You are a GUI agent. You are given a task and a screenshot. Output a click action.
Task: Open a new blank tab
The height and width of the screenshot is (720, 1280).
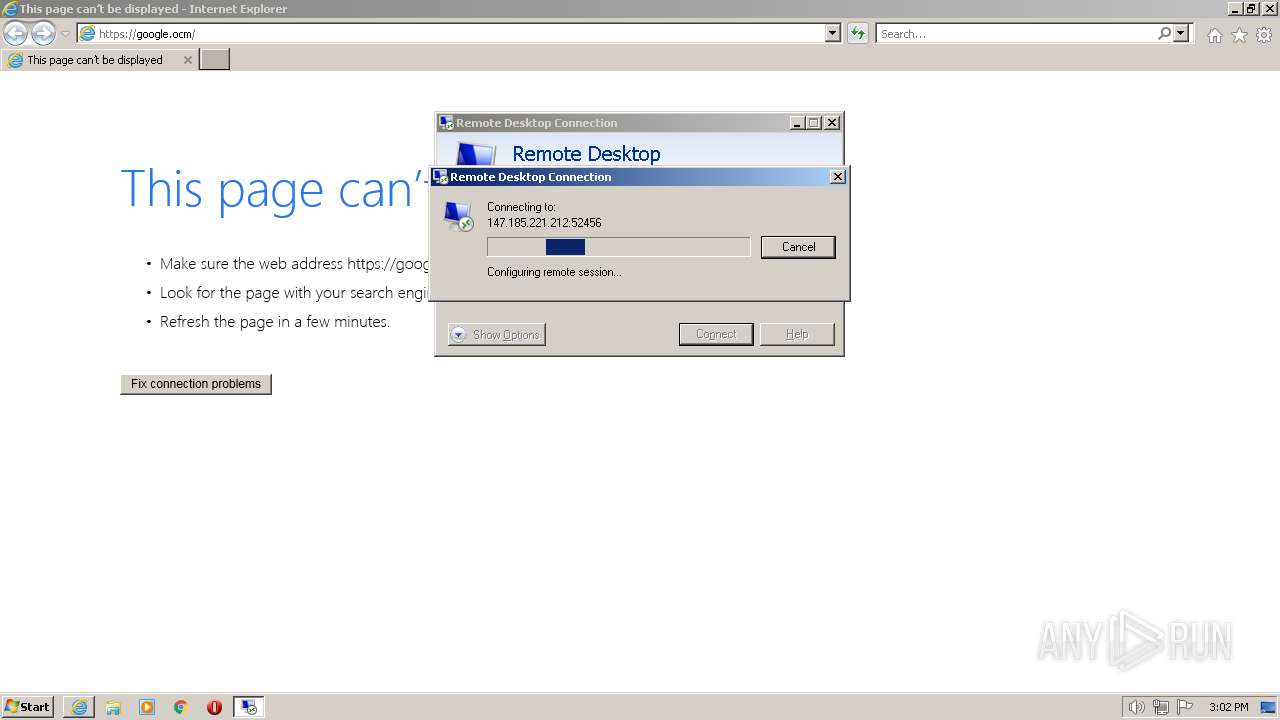pyautogui.click(x=215, y=60)
